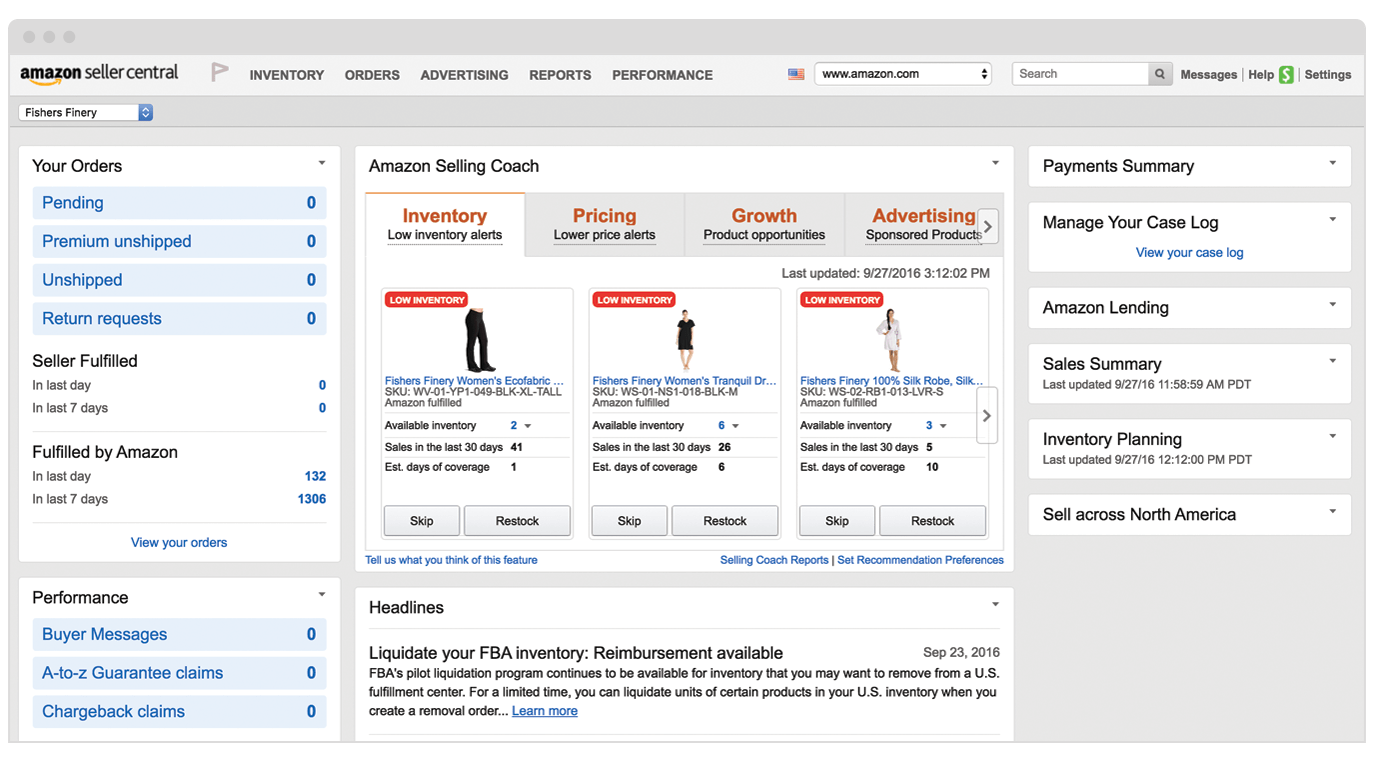1376x776 pixels.
Task: Open Unshipped orders row
Action: click(x=180, y=280)
